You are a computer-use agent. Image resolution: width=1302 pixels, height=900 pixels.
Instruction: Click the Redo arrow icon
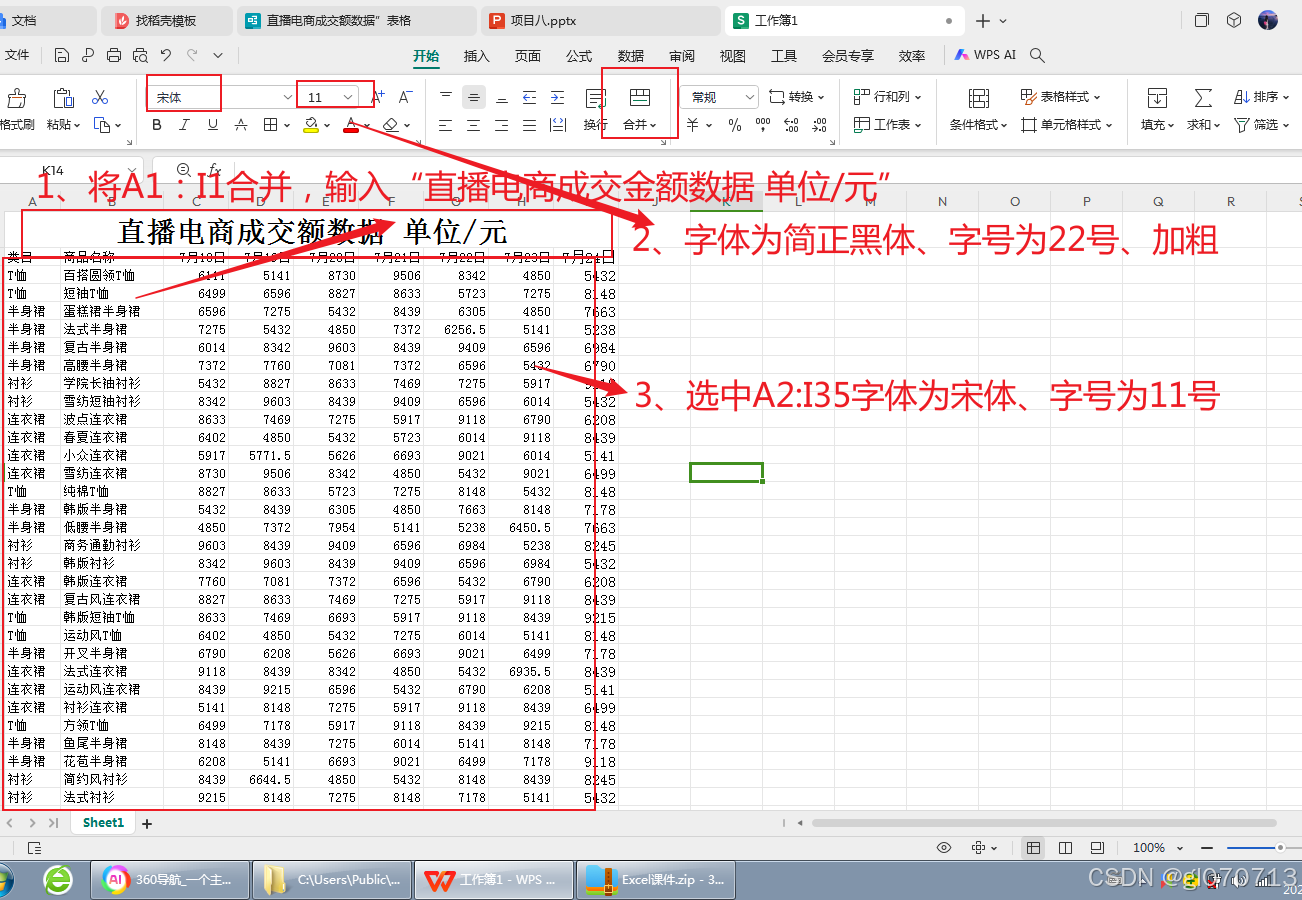(192, 56)
